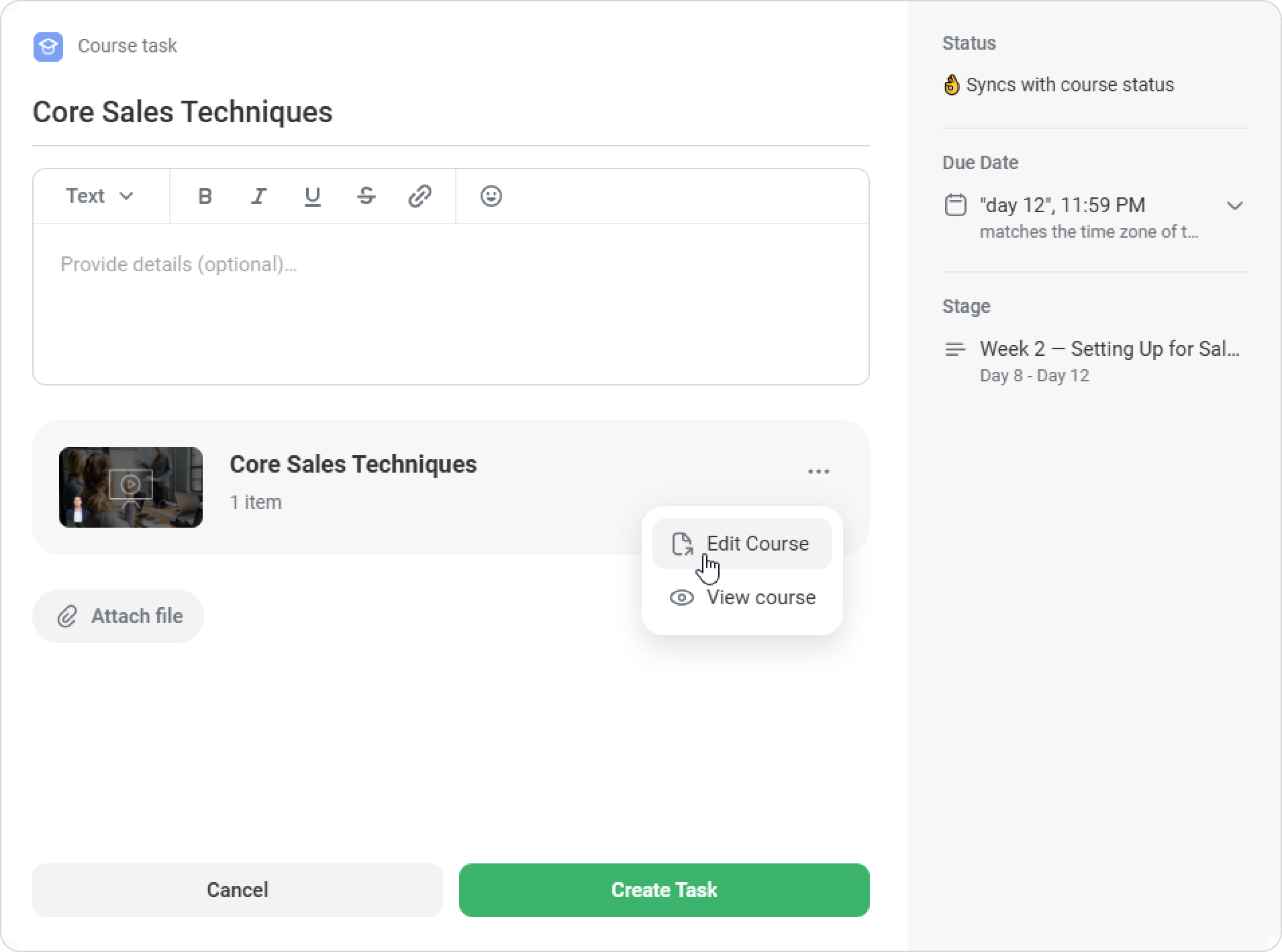Screen dimensions: 1282x952
Task: Open the Text style dropdown
Action: (x=99, y=196)
